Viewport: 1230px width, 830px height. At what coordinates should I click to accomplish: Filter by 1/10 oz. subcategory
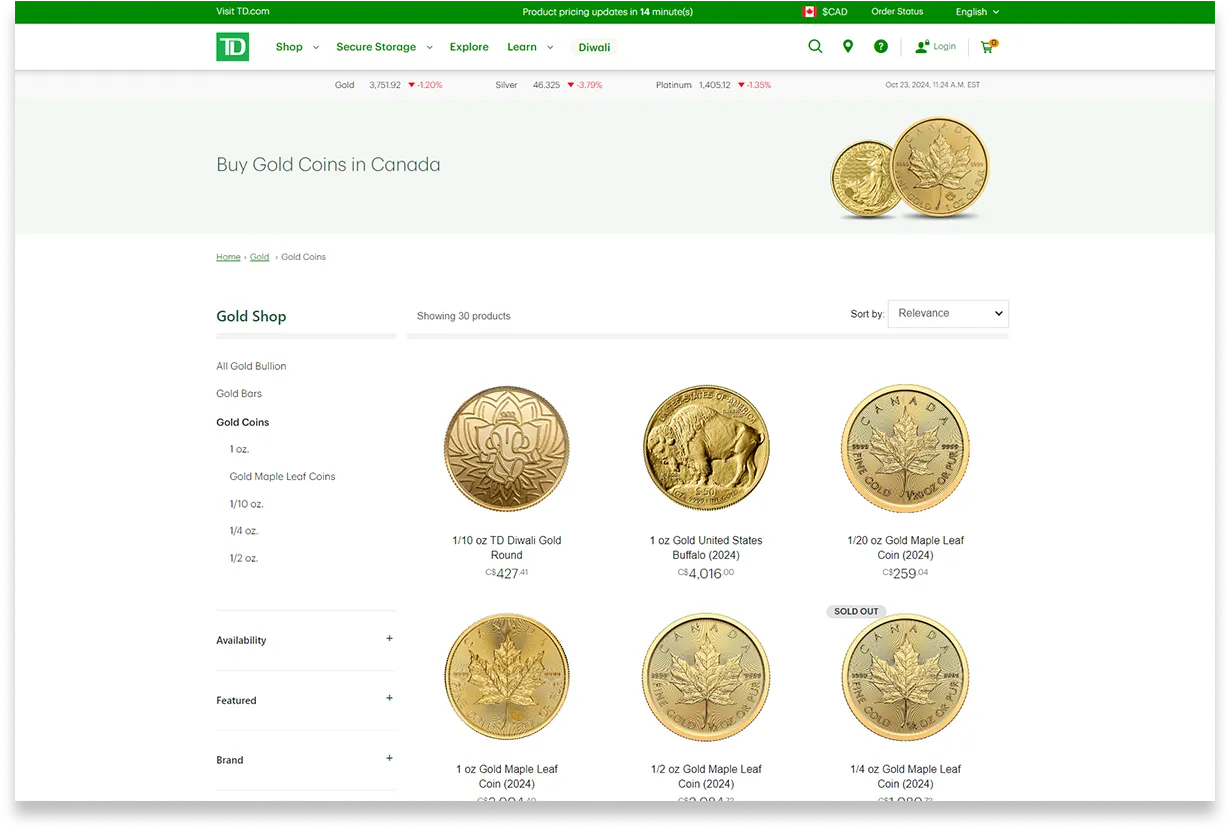click(246, 504)
